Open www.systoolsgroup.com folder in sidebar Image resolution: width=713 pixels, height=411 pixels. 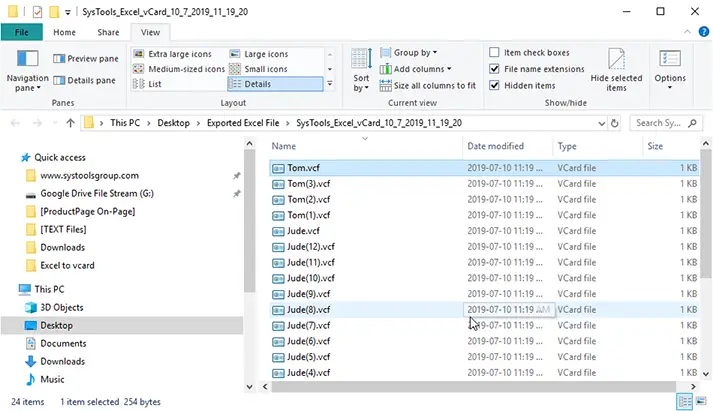[x=89, y=175]
